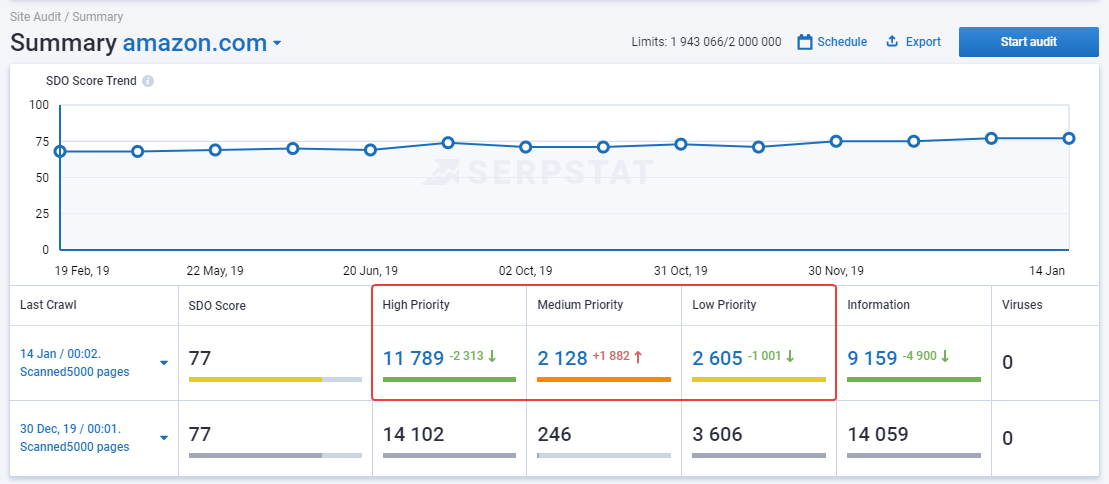
Task: Click the 14 059 information value
Action: coord(878,434)
